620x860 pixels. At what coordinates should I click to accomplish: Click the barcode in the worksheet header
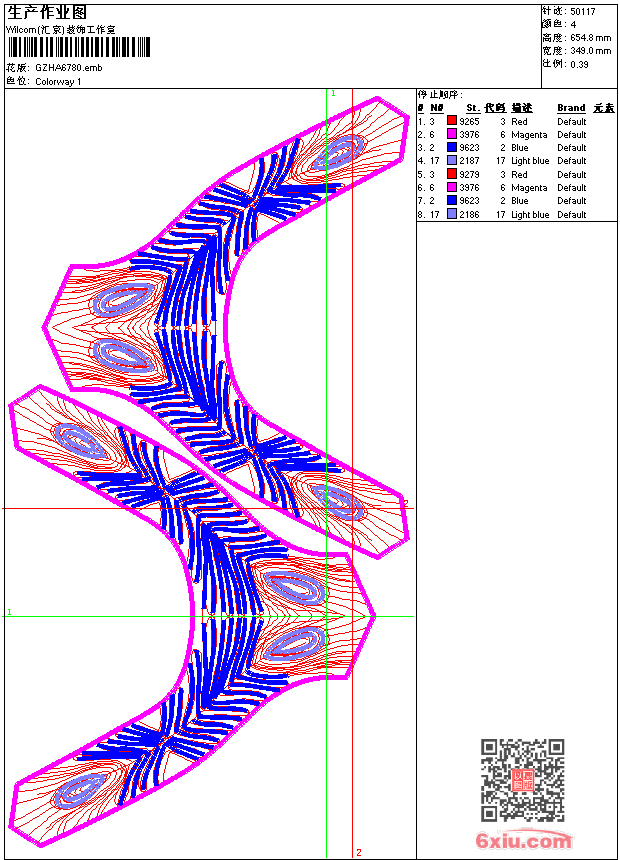(78, 47)
